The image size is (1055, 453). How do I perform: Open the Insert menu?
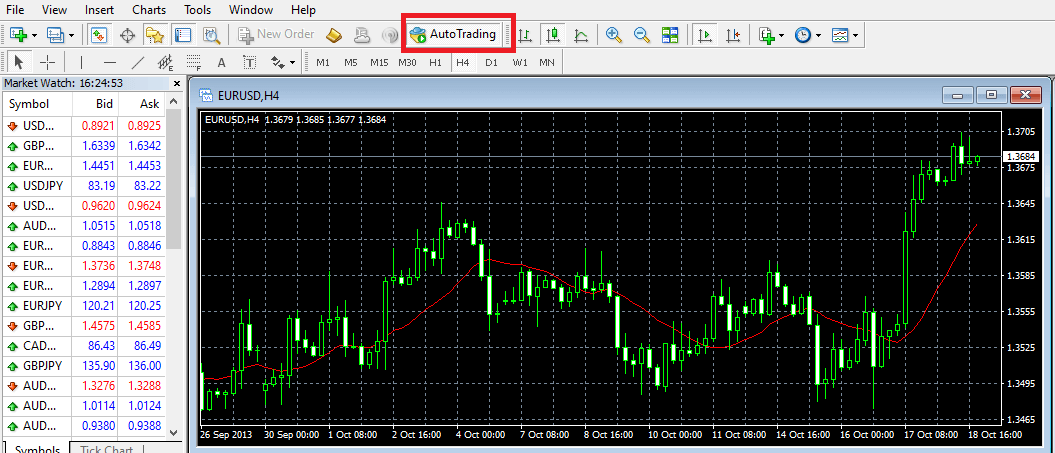(100, 10)
